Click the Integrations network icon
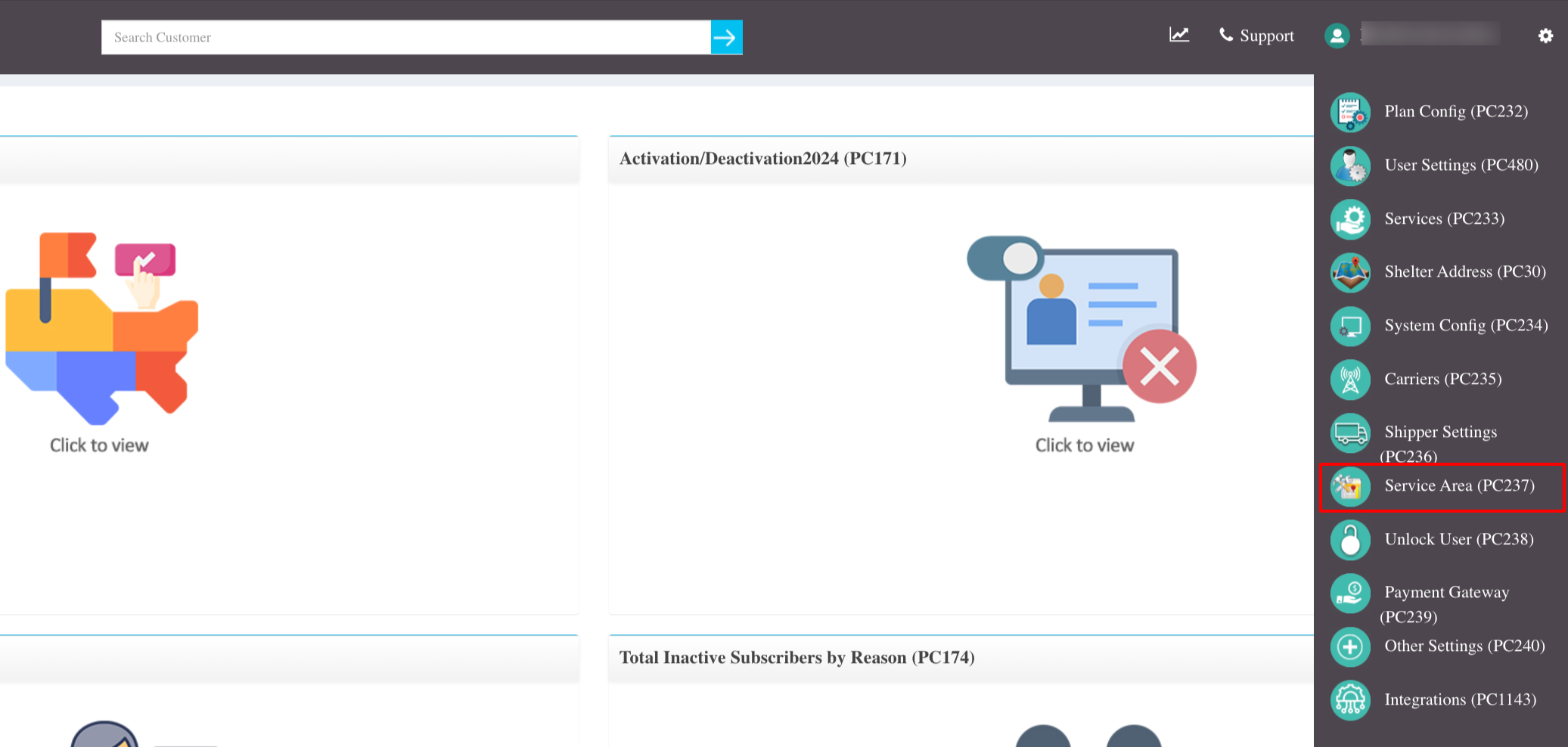The width and height of the screenshot is (1568, 747). [1350, 700]
